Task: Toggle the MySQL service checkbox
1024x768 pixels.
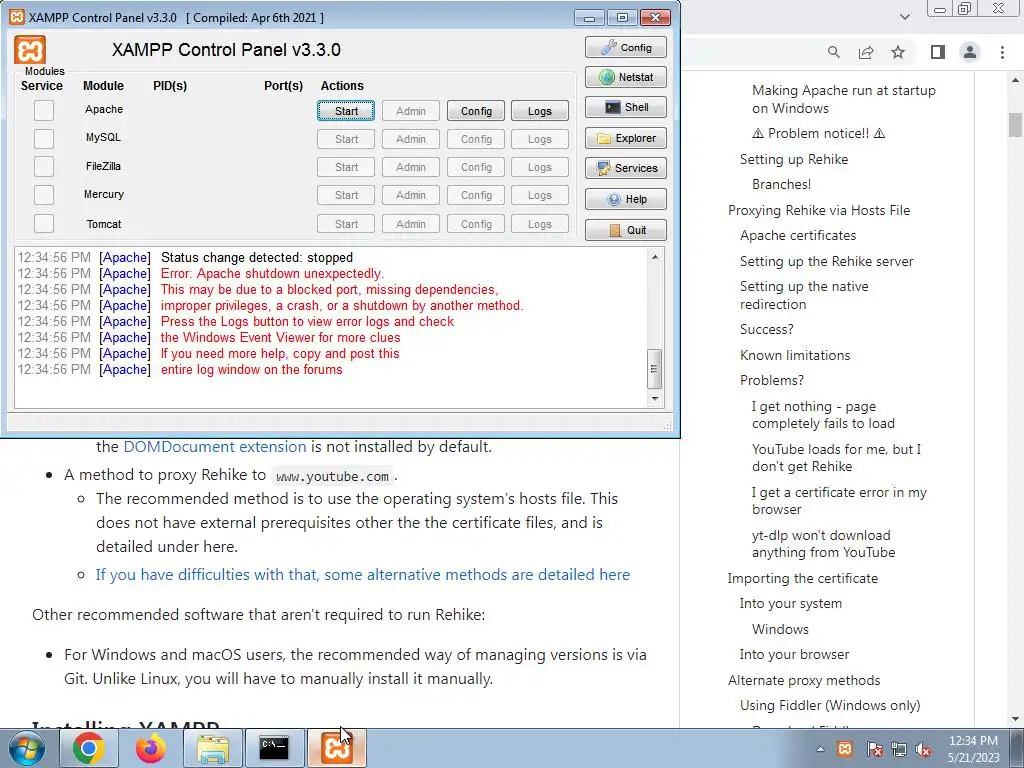Action: coord(44,138)
